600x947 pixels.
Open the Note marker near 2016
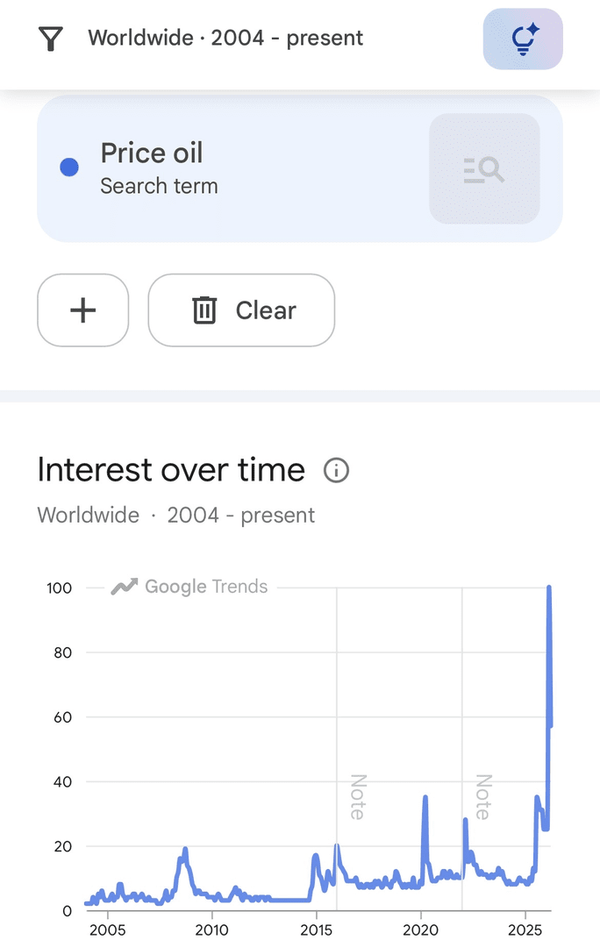pos(357,797)
